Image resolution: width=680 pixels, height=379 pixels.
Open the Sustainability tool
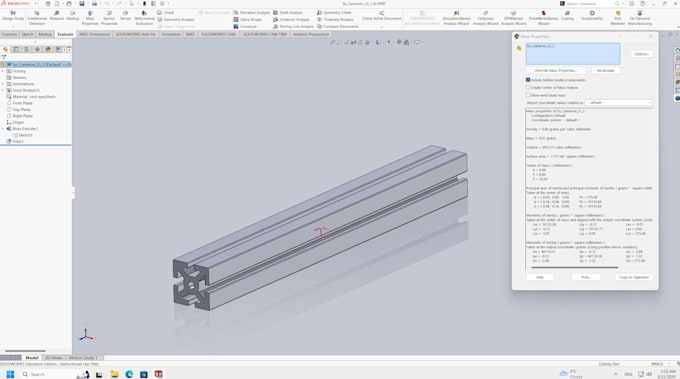(x=592, y=16)
